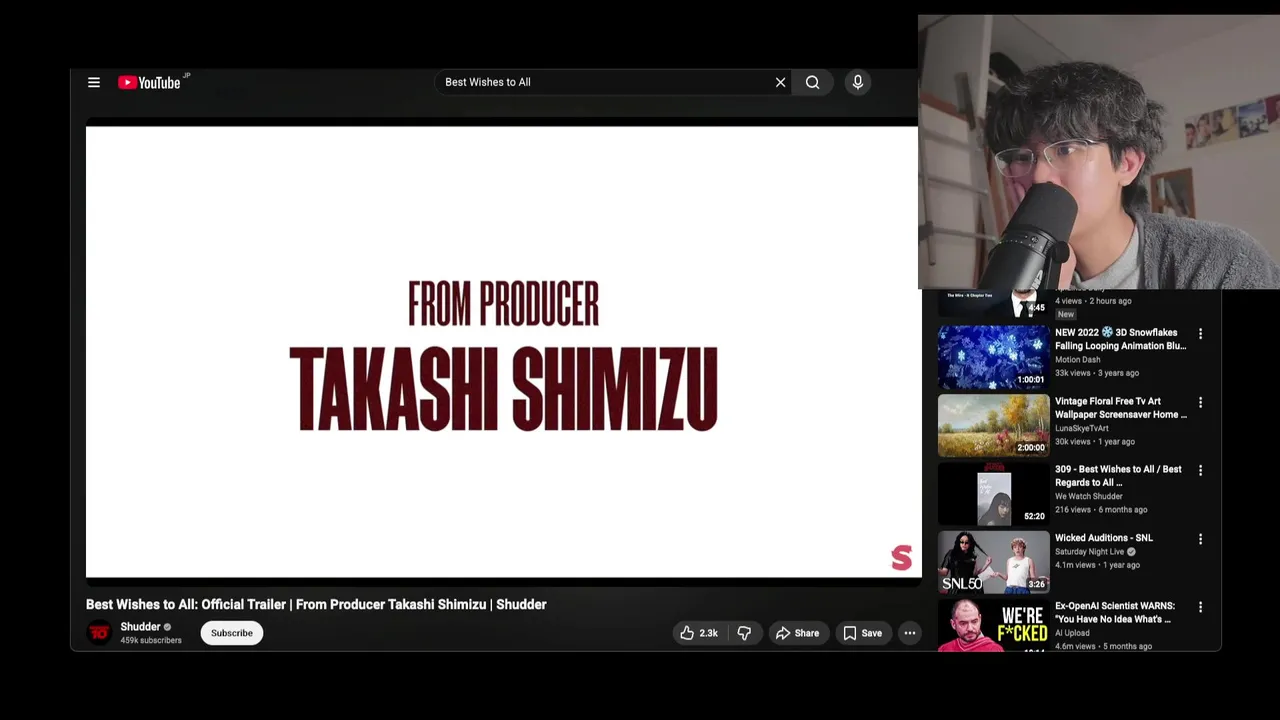
Task: Open the 3D Snowflakes video thumbnail
Action: [993, 357]
